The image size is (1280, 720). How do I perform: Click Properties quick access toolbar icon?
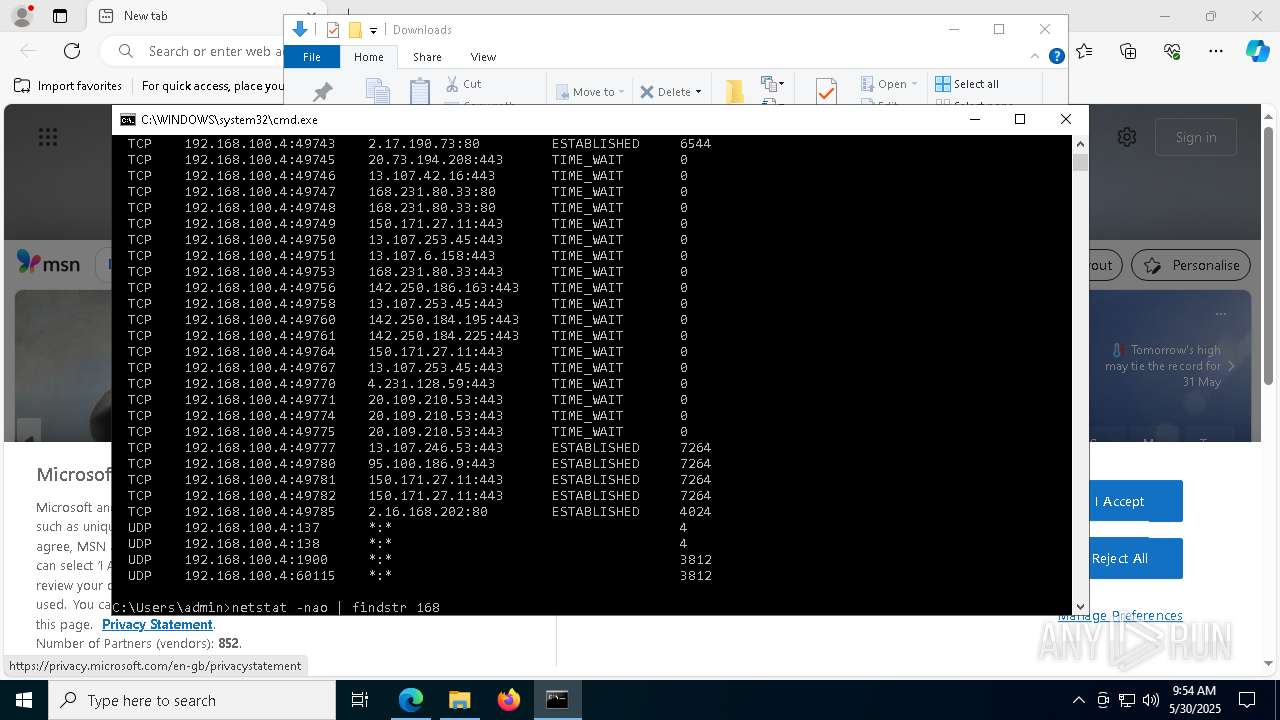coord(333,30)
